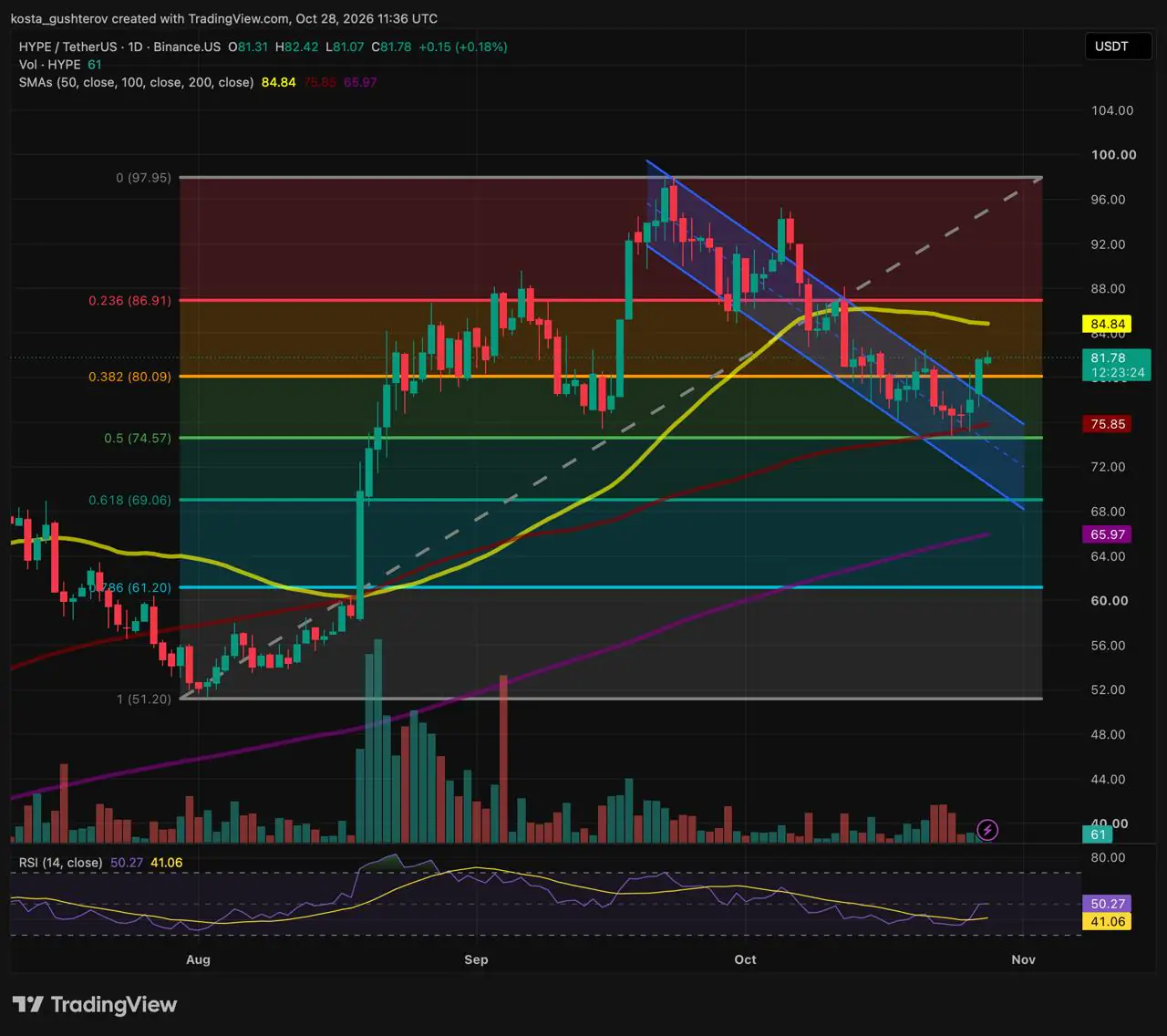This screenshot has width=1167, height=1036.
Task: Click the Vol HYPE indicator label
Action: [x=50, y=65]
